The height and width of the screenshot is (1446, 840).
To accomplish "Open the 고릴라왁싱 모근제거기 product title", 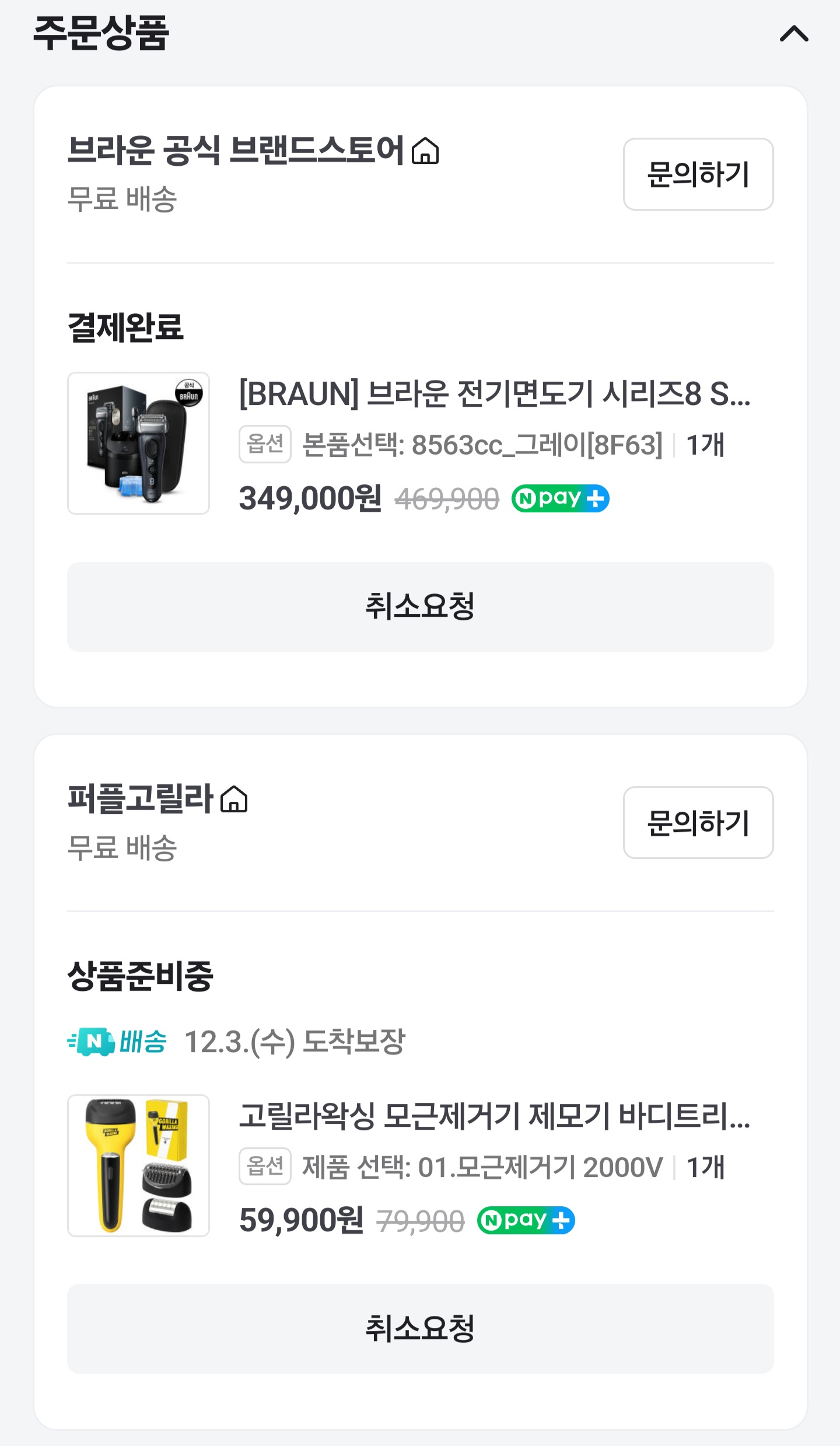I will click(x=494, y=1116).
